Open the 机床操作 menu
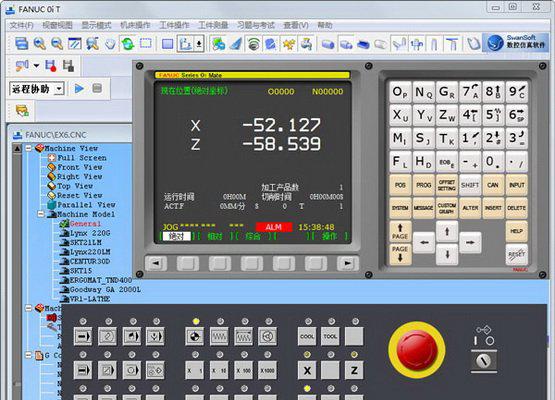Viewport: 555px width, 400px height. tap(135, 25)
